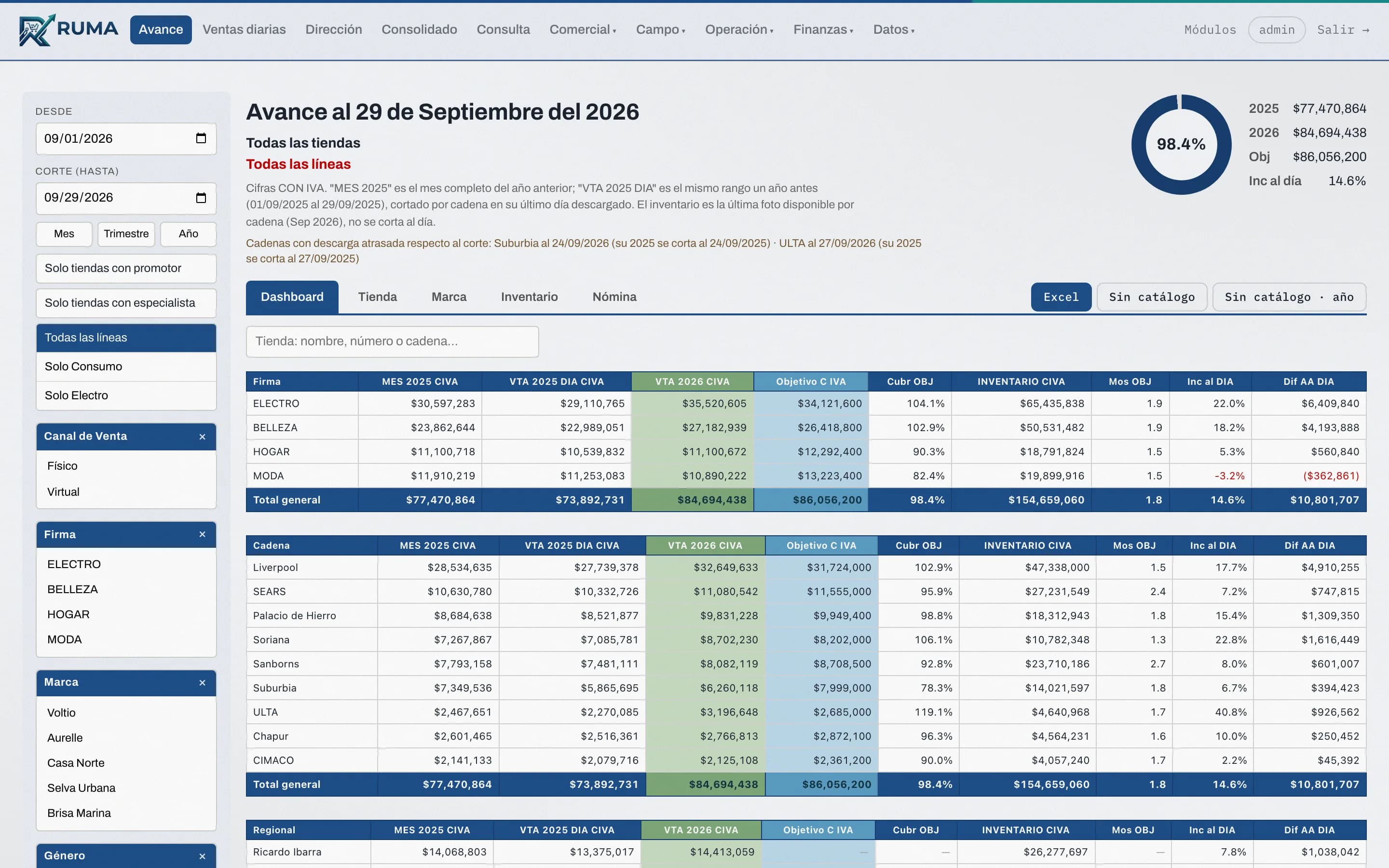Focus the Tienda search input field
Image resolution: width=1389 pixels, height=868 pixels.
pos(392,341)
